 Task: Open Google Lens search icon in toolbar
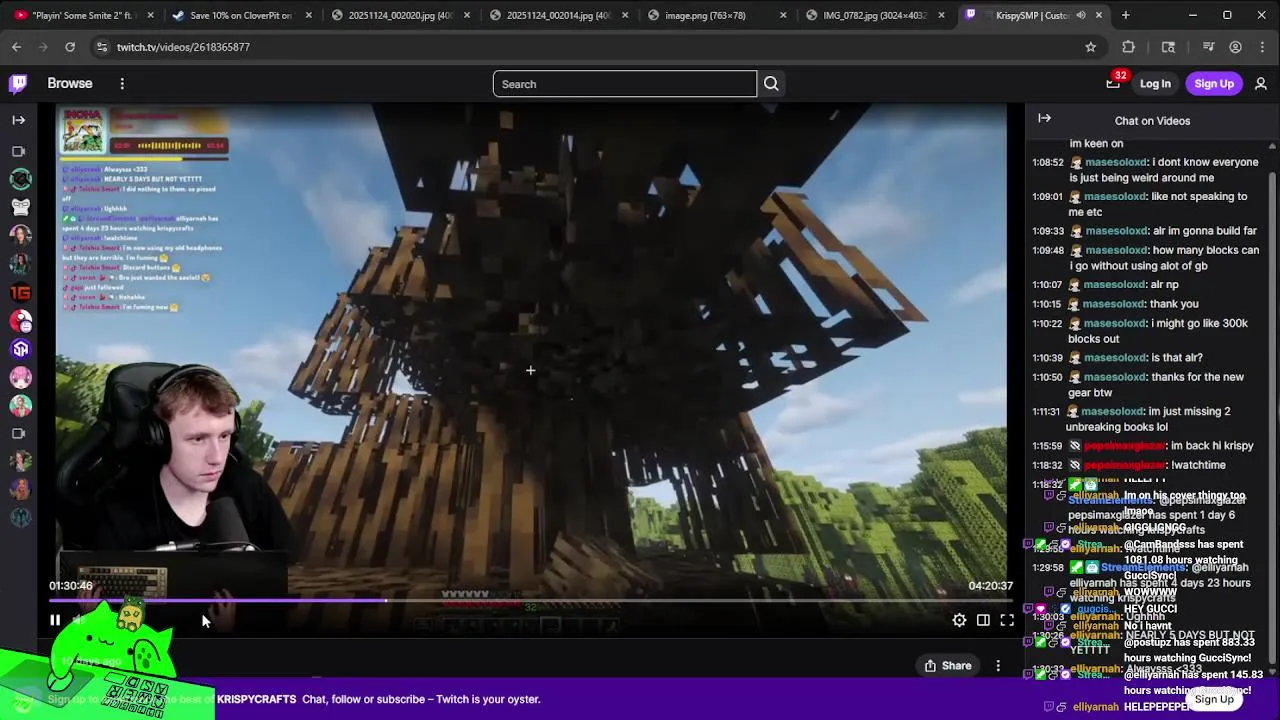point(1168,47)
